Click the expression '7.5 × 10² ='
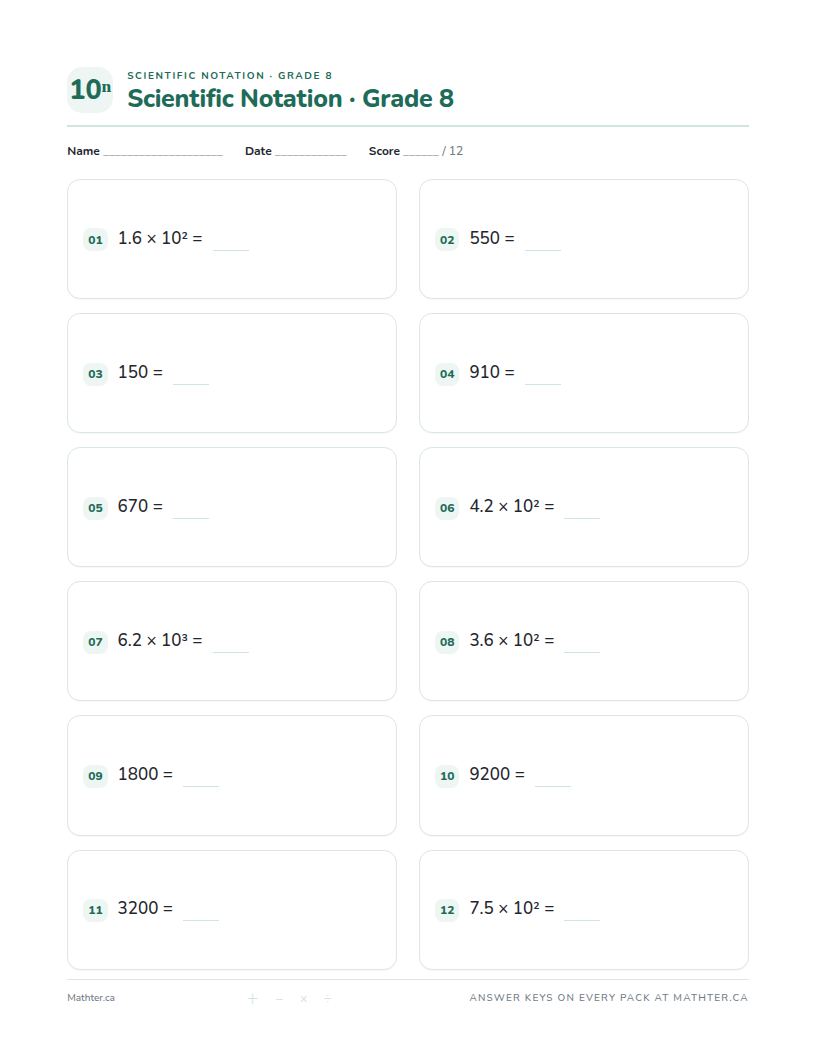Screen dimensions: 816x1056 512,908
